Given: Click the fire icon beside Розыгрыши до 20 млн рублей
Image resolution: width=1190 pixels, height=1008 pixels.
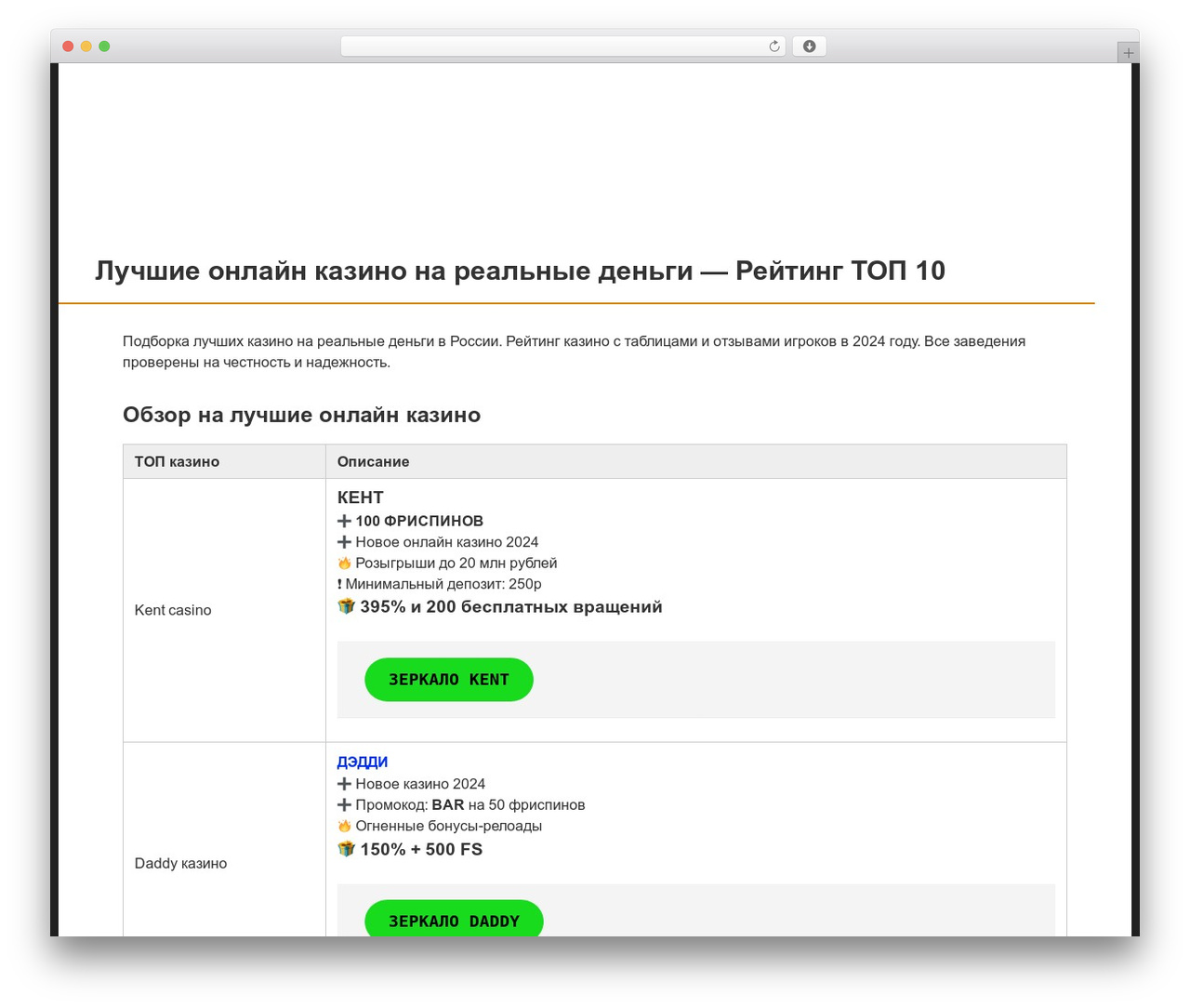Looking at the screenshot, I should coord(344,564).
